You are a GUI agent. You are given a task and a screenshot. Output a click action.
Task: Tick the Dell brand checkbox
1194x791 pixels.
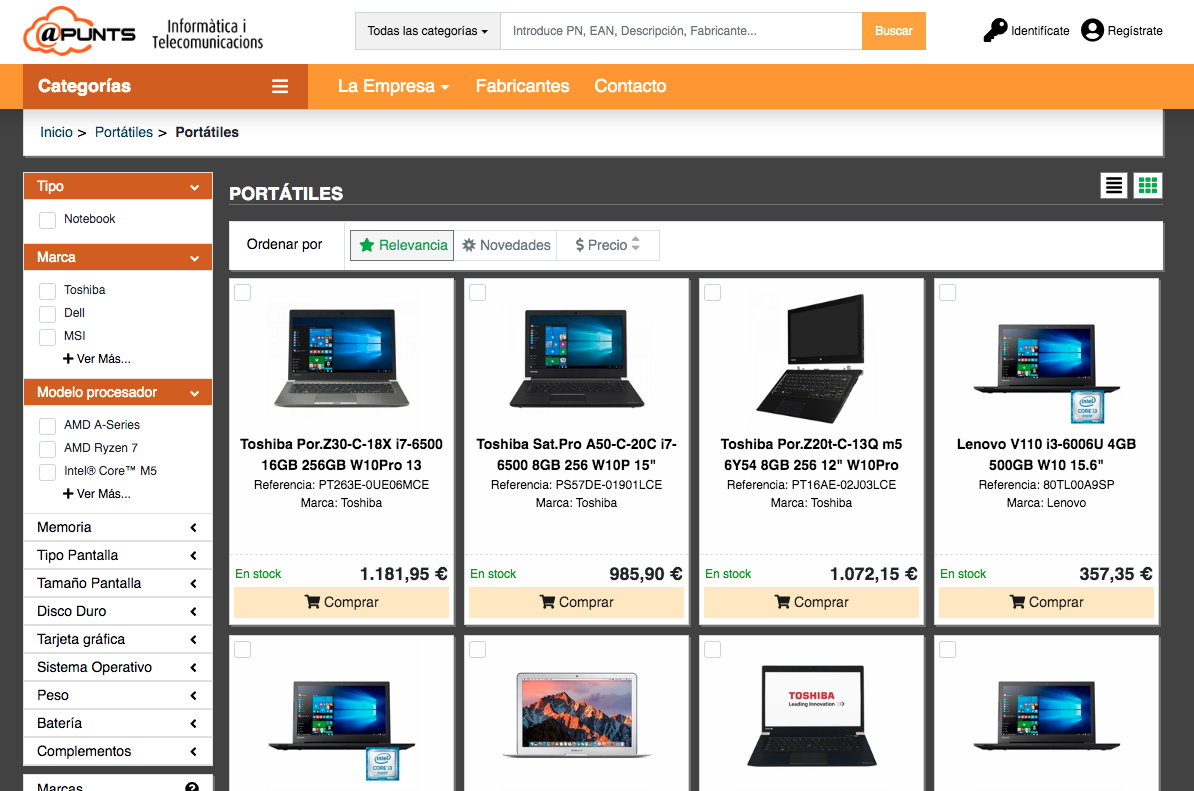coord(47,314)
